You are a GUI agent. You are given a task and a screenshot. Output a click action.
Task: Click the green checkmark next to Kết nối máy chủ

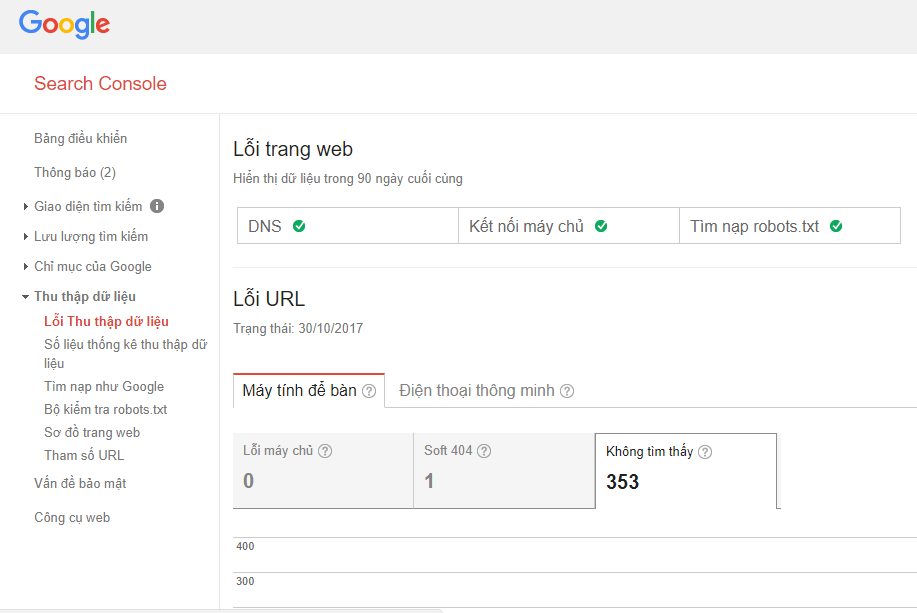click(x=601, y=226)
